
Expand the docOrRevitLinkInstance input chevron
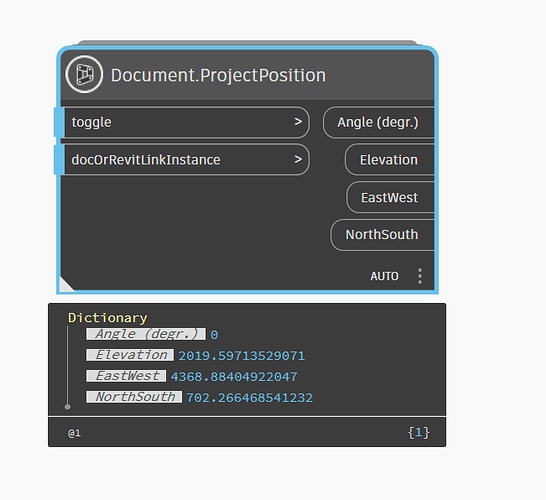298,159
